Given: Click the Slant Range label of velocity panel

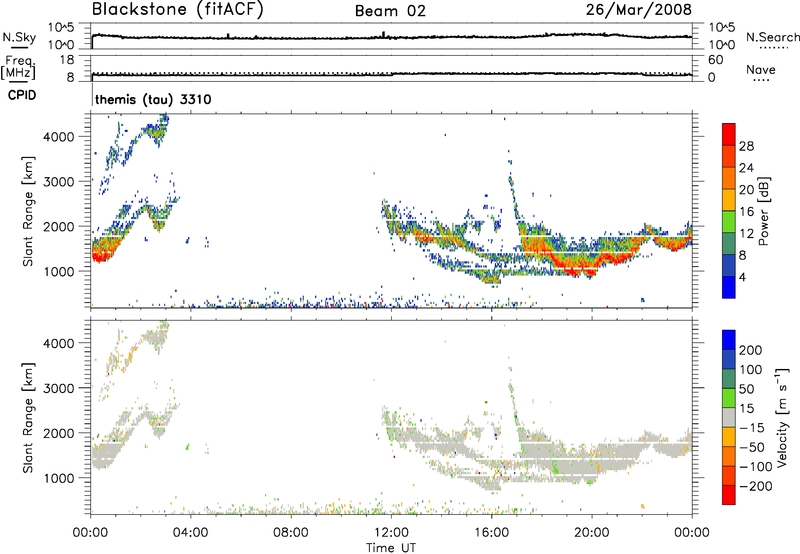Looking at the screenshot, I should [x=28, y=417].
